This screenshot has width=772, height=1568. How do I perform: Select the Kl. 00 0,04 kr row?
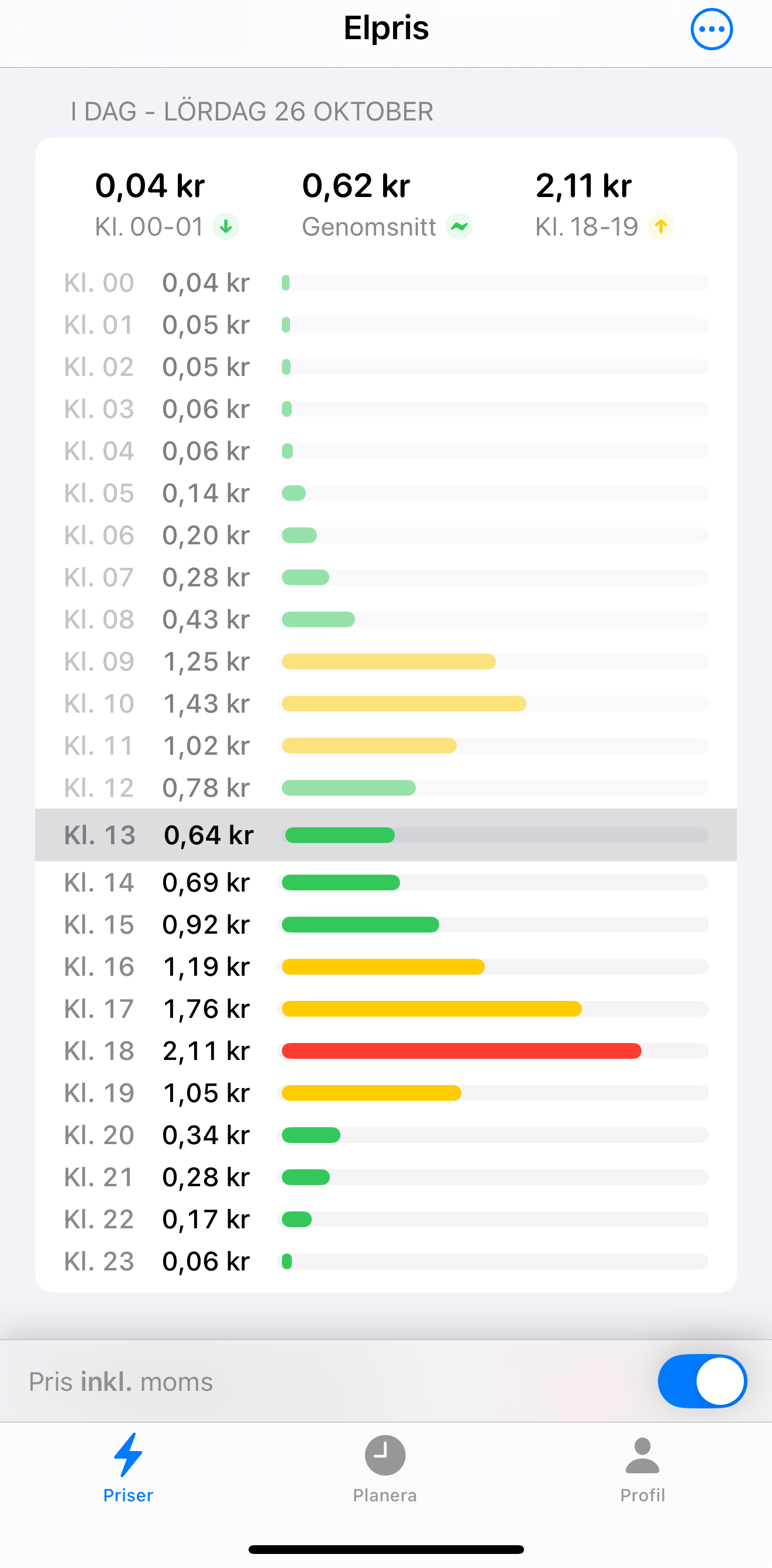386,282
